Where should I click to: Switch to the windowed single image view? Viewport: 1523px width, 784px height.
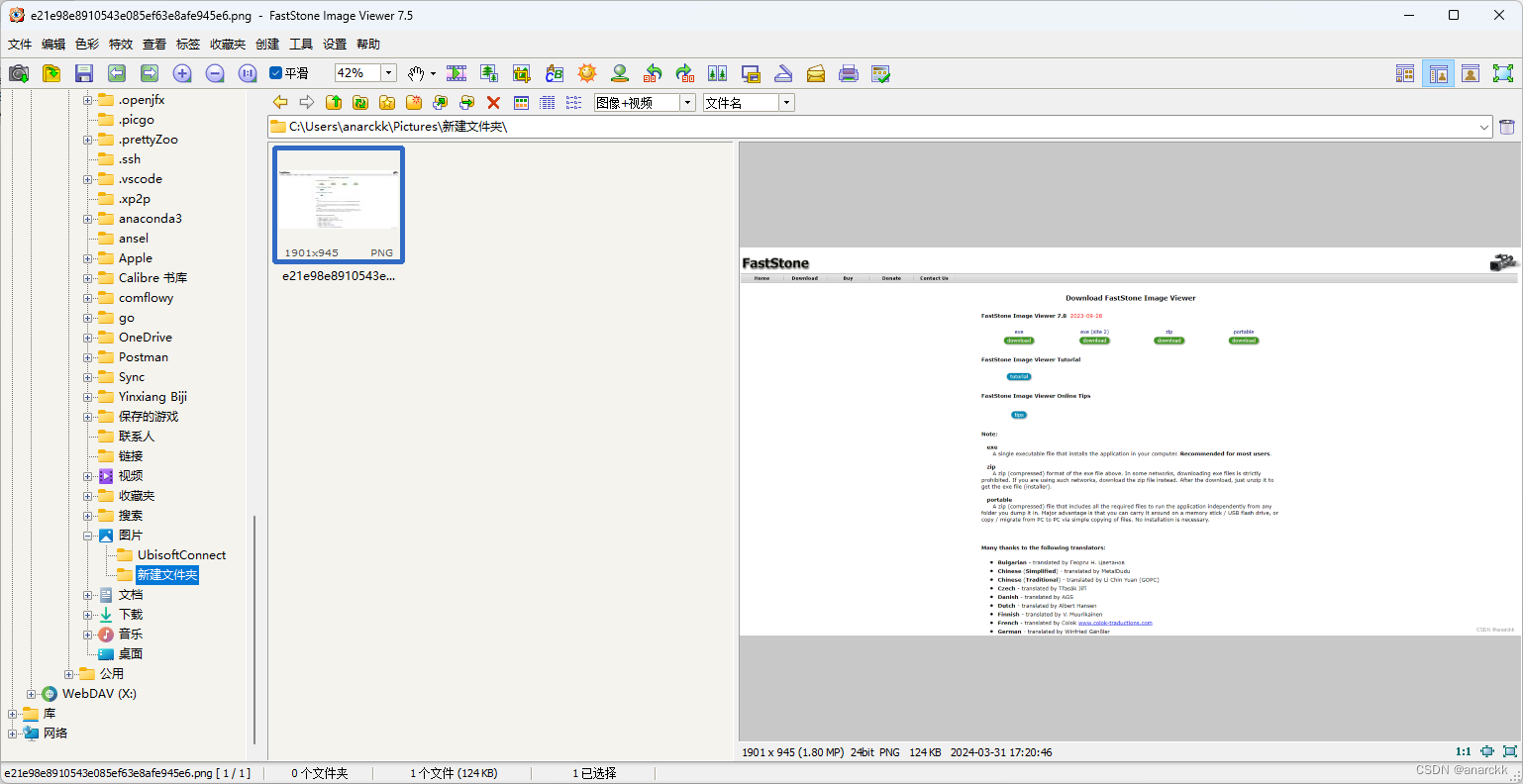pos(1471,73)
